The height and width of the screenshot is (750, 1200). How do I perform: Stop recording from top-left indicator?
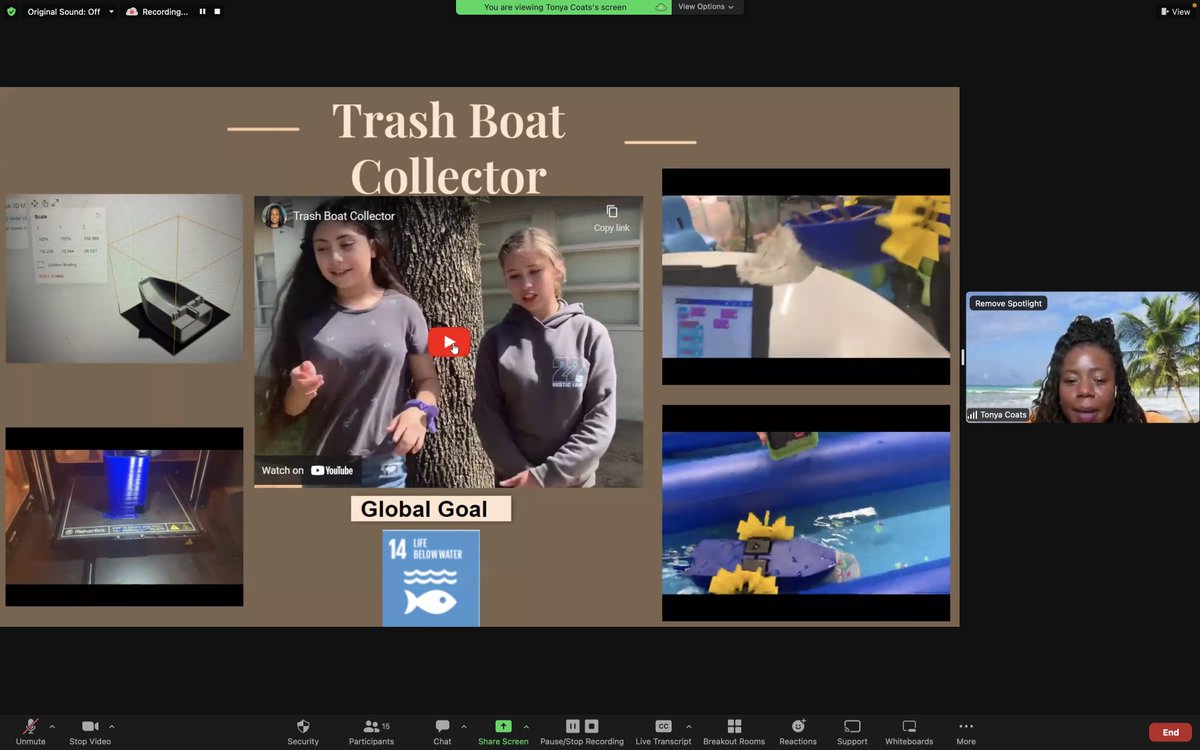click(x=217, y=12)
